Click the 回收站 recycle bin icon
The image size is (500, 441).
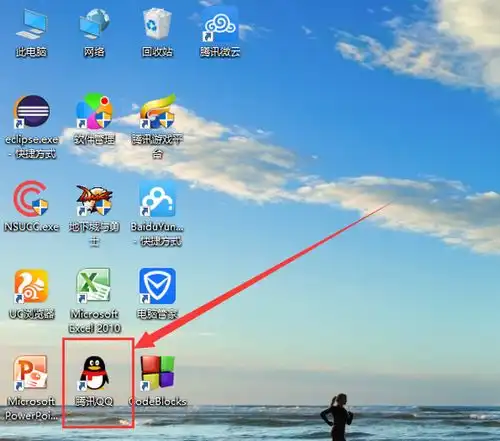pyautogui.click(x=157, y=24)
